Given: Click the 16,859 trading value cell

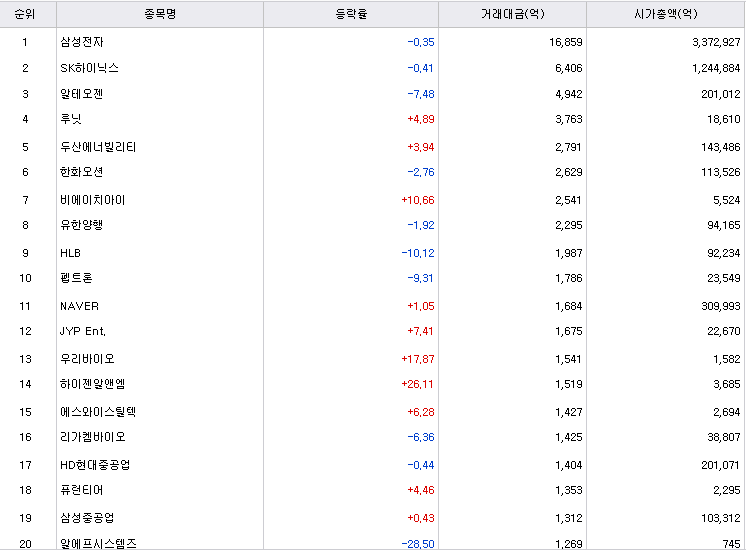Looking at the screenshot, I should pyautogui.click(x=566, y=42).
